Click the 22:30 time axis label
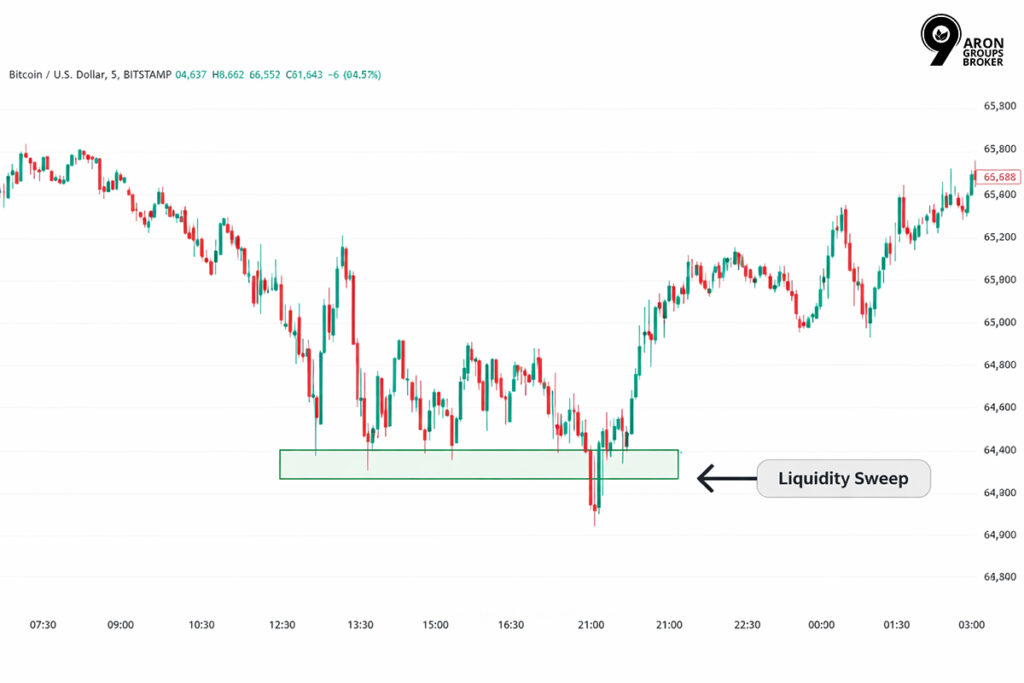 click(x=746, y=625)
